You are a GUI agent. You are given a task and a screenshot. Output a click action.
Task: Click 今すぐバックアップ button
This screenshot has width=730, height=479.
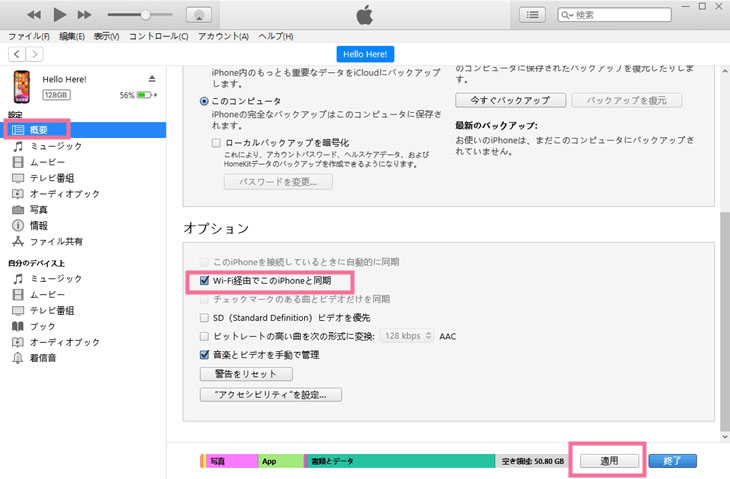[510, 100]
